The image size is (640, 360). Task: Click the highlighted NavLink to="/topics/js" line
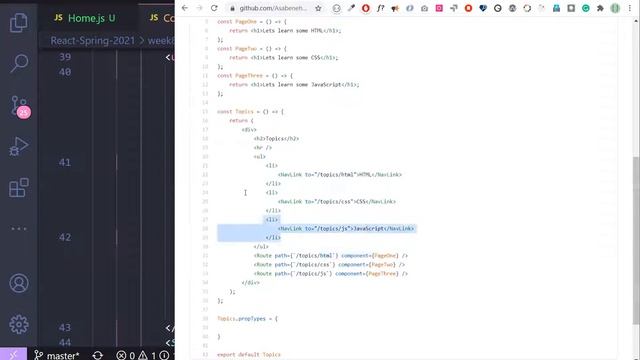[346, 229]
